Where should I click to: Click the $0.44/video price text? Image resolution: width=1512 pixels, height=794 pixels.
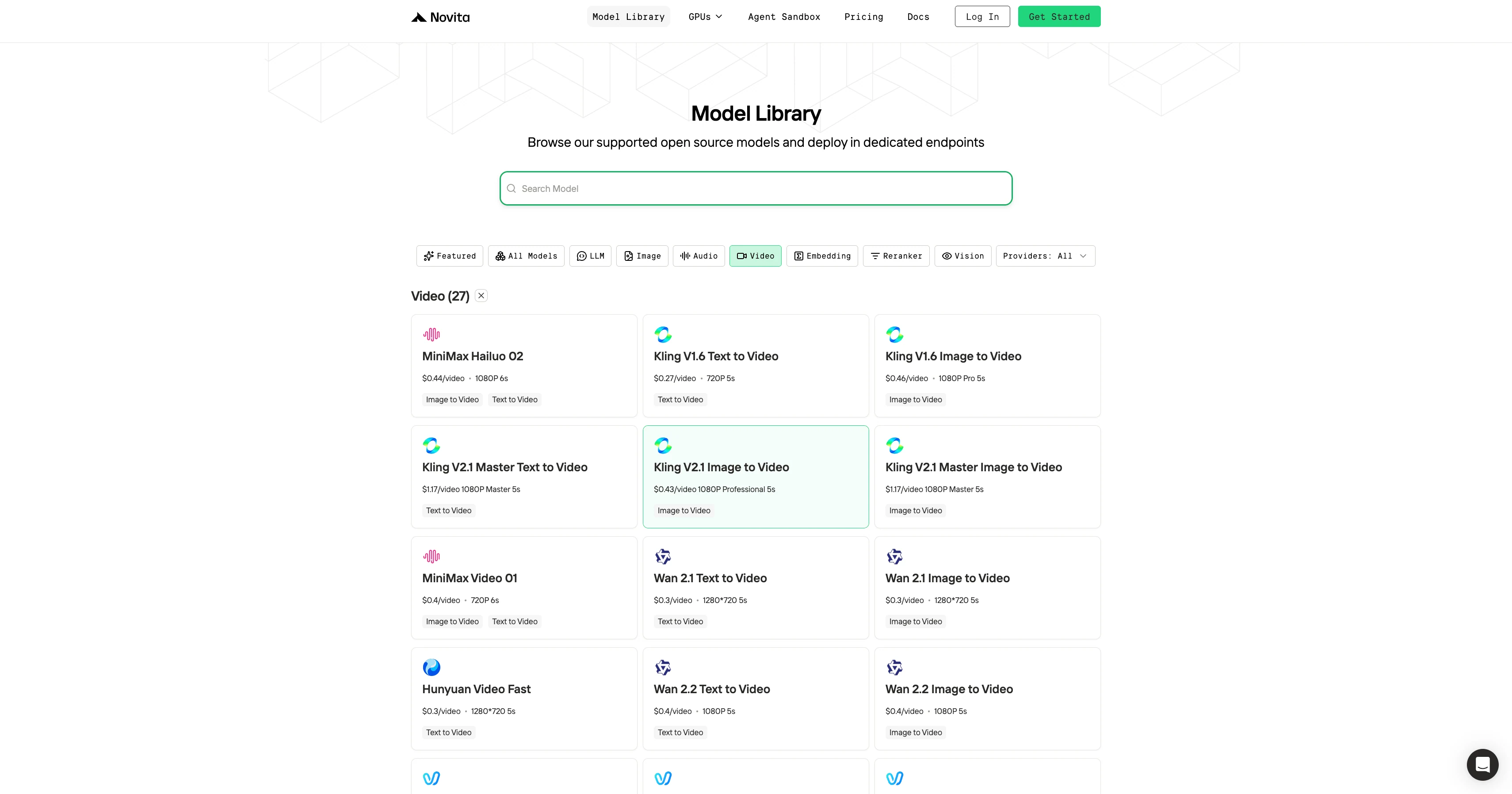[443, 378]
